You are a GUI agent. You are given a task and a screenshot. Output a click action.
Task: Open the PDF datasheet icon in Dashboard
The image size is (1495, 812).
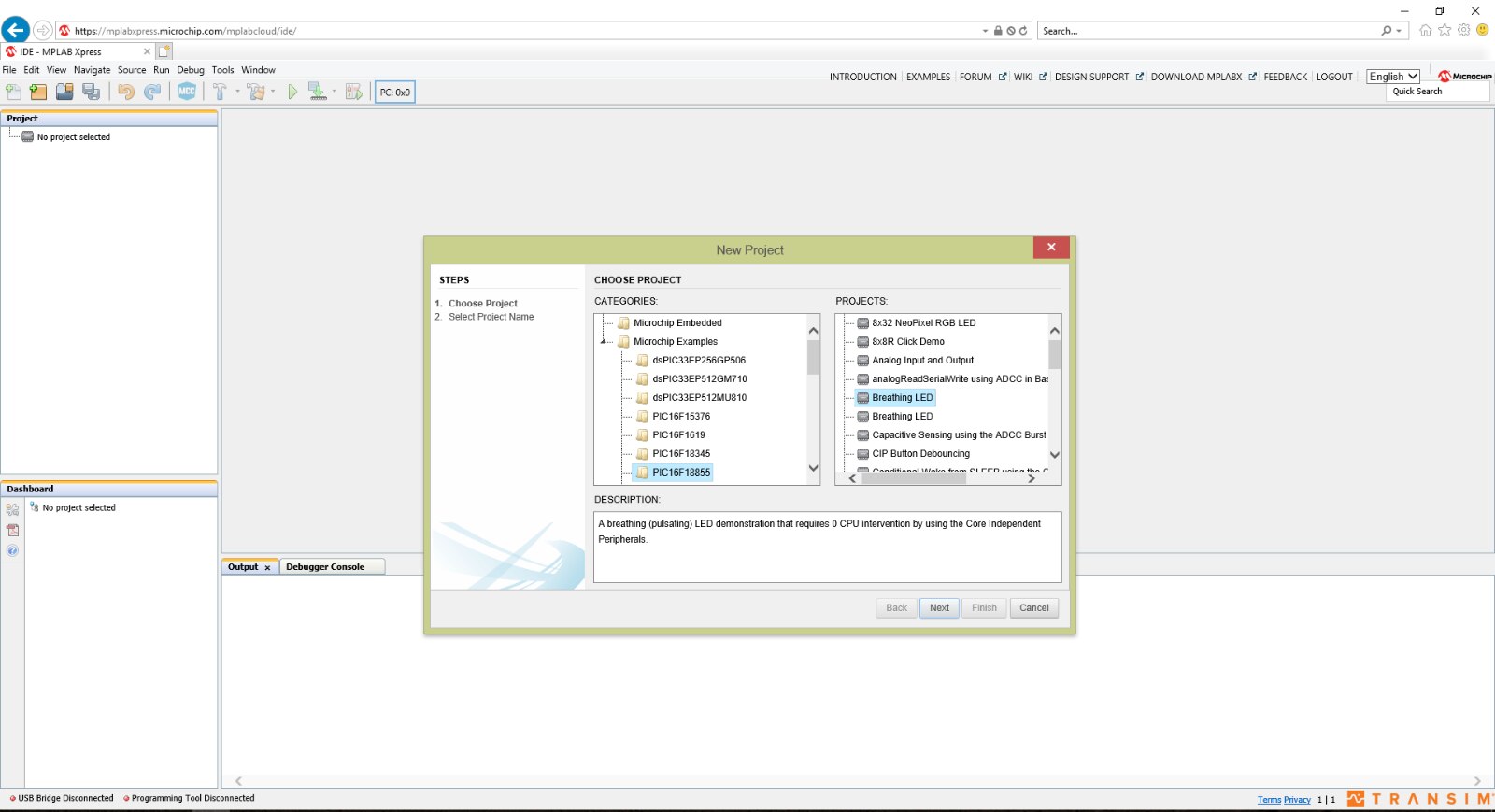click(x=12, y=530)
